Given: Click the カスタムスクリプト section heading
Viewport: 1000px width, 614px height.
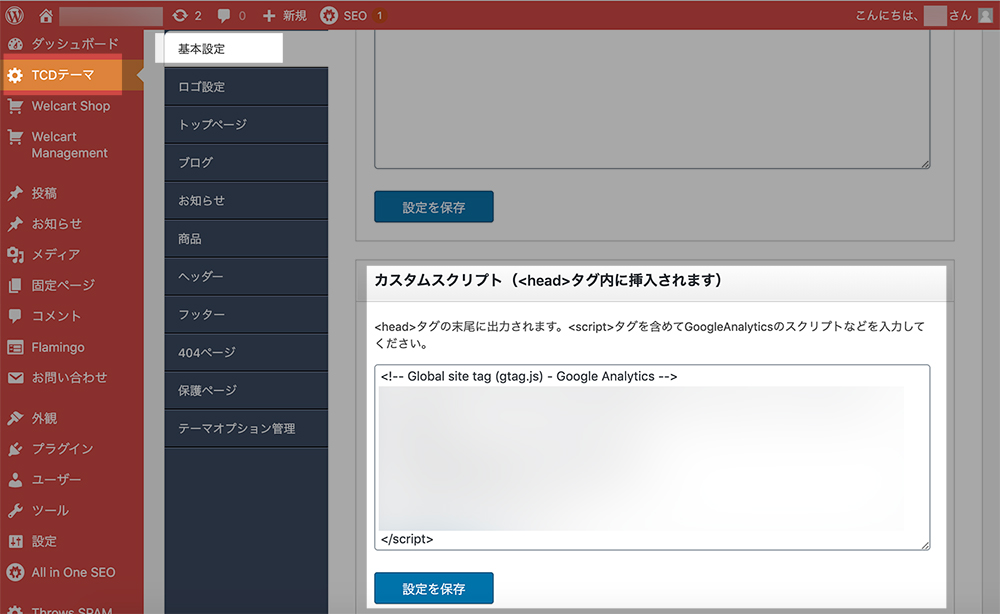Looking at the screenshot, I should click(548, 280).
